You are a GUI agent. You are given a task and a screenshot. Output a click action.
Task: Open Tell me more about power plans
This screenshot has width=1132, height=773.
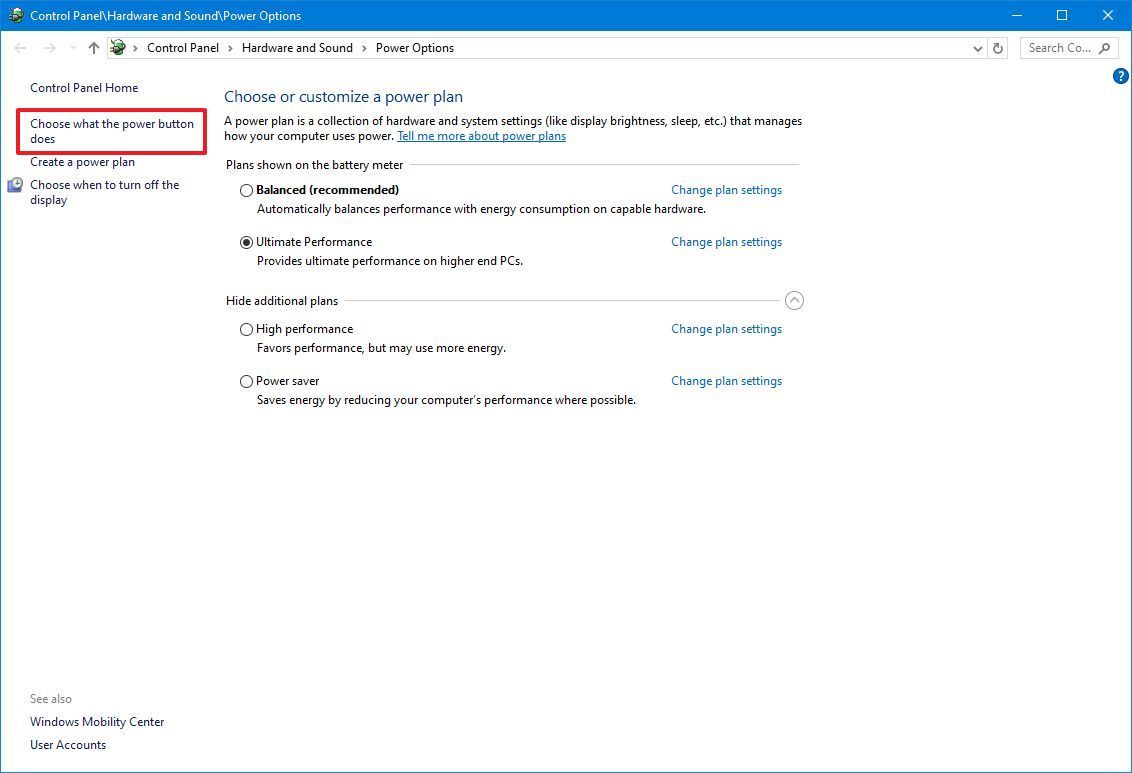click(481, 135)
